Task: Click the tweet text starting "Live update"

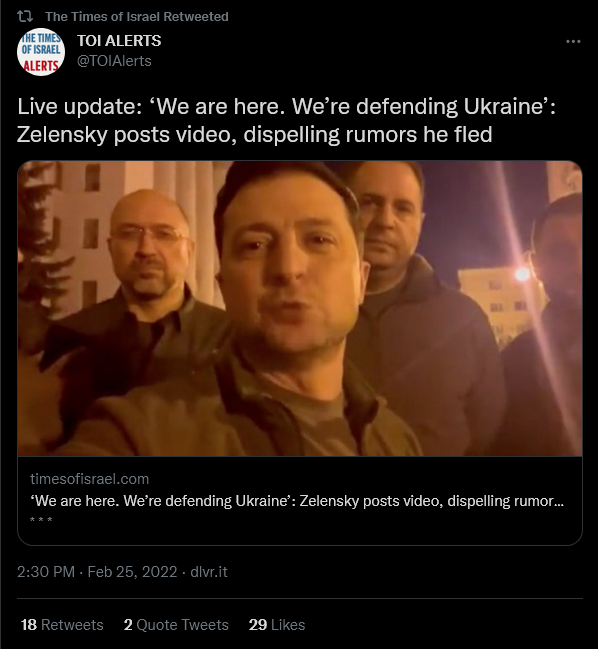Action: coord(286,120)
